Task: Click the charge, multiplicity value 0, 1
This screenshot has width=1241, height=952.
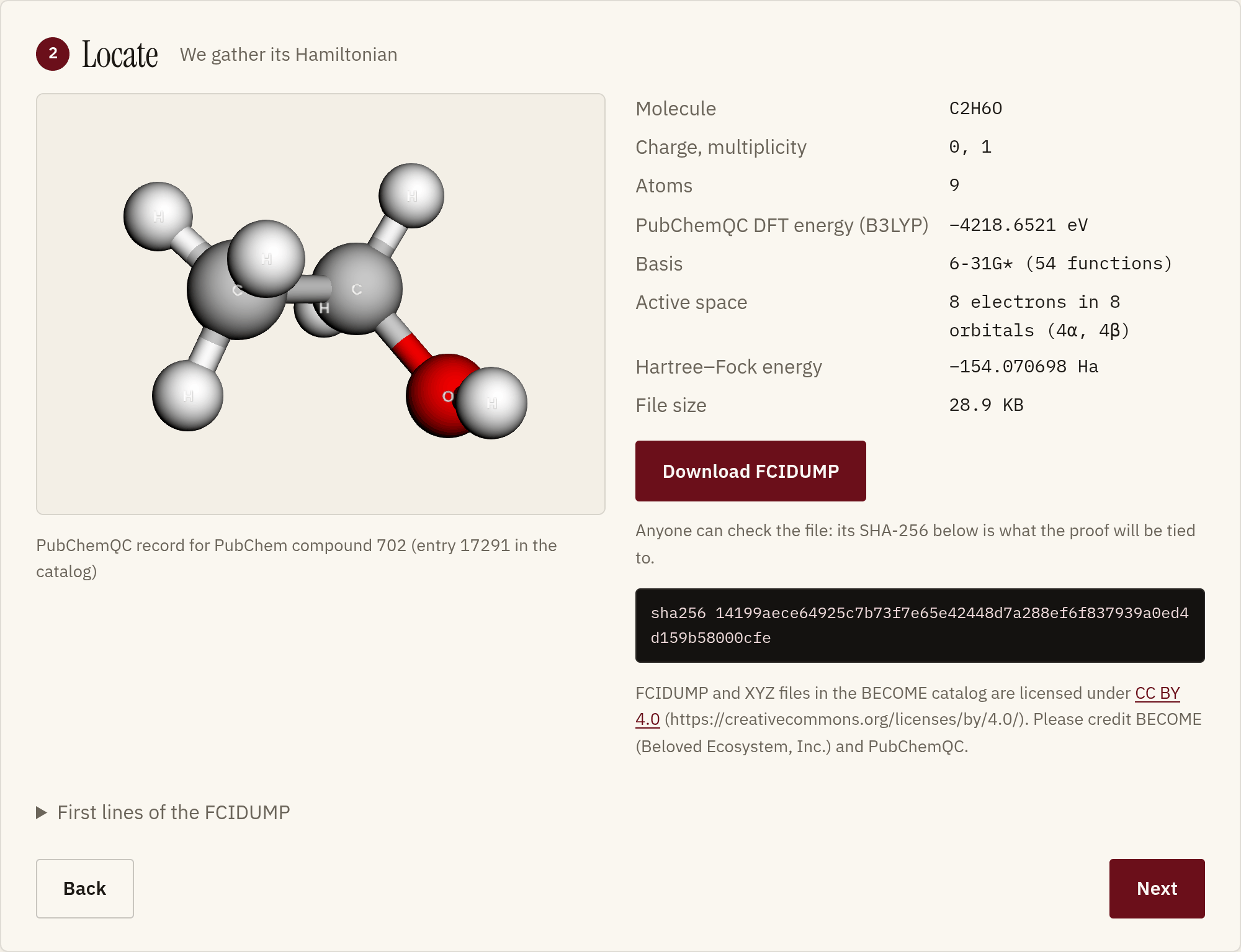Action: (x=970, y=147)
